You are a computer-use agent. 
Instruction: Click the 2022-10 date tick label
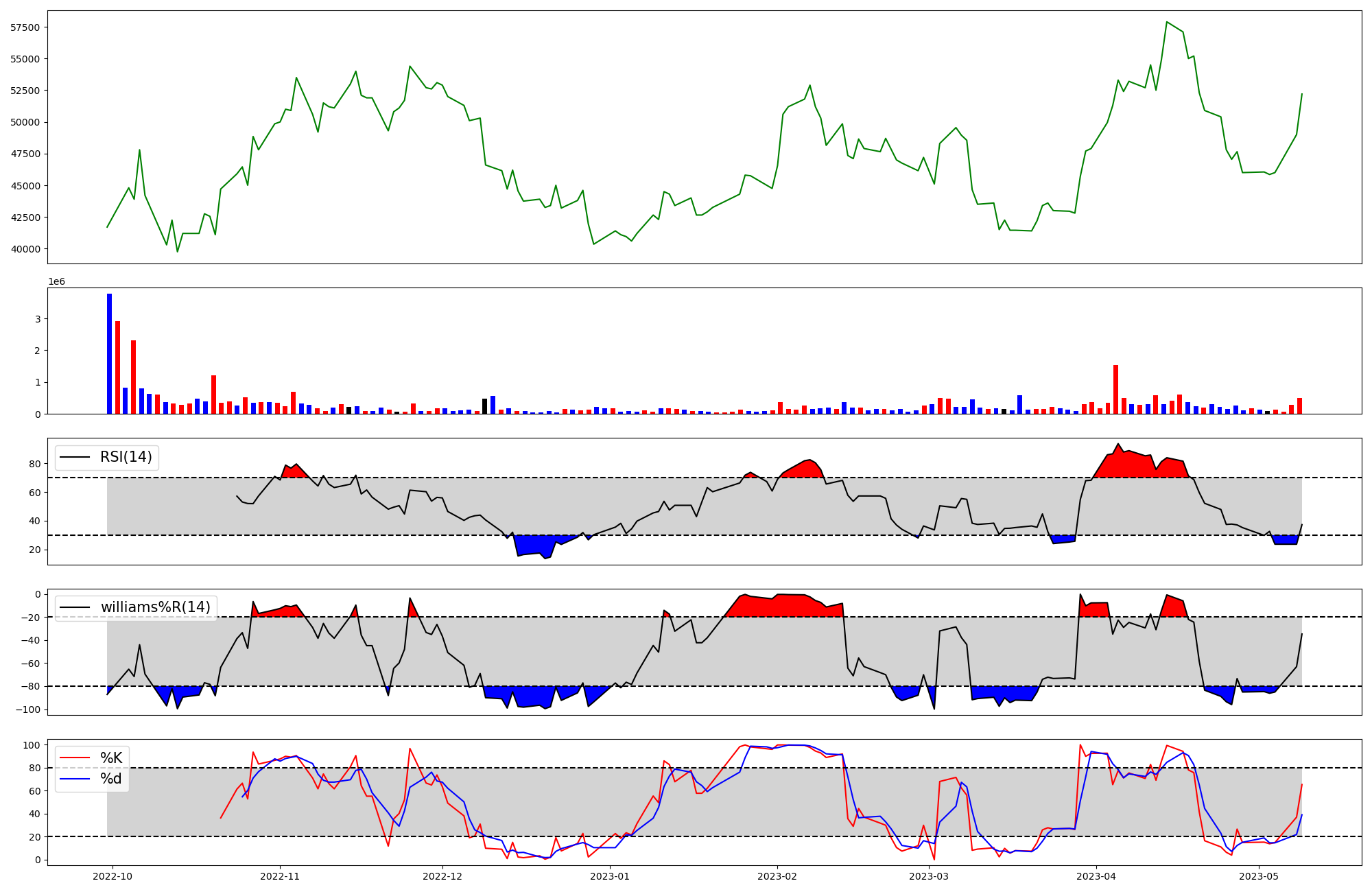tap(113, 876)
